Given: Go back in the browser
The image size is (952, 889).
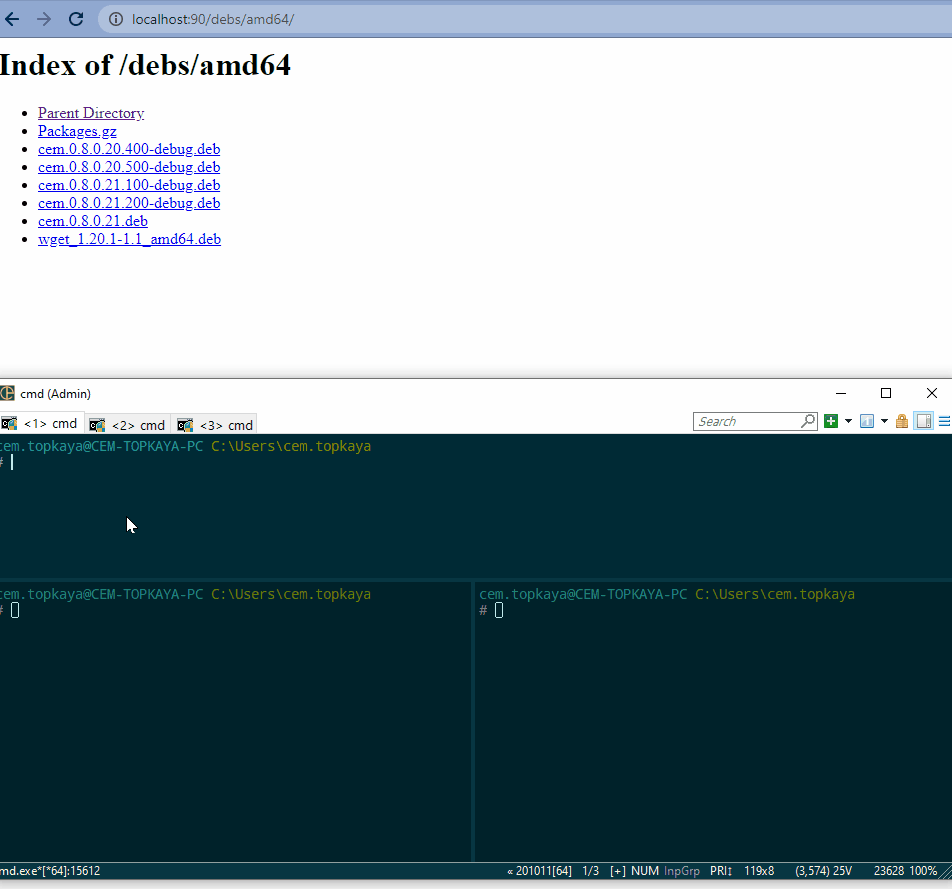Looking at the screenshot, I should 12,19.
